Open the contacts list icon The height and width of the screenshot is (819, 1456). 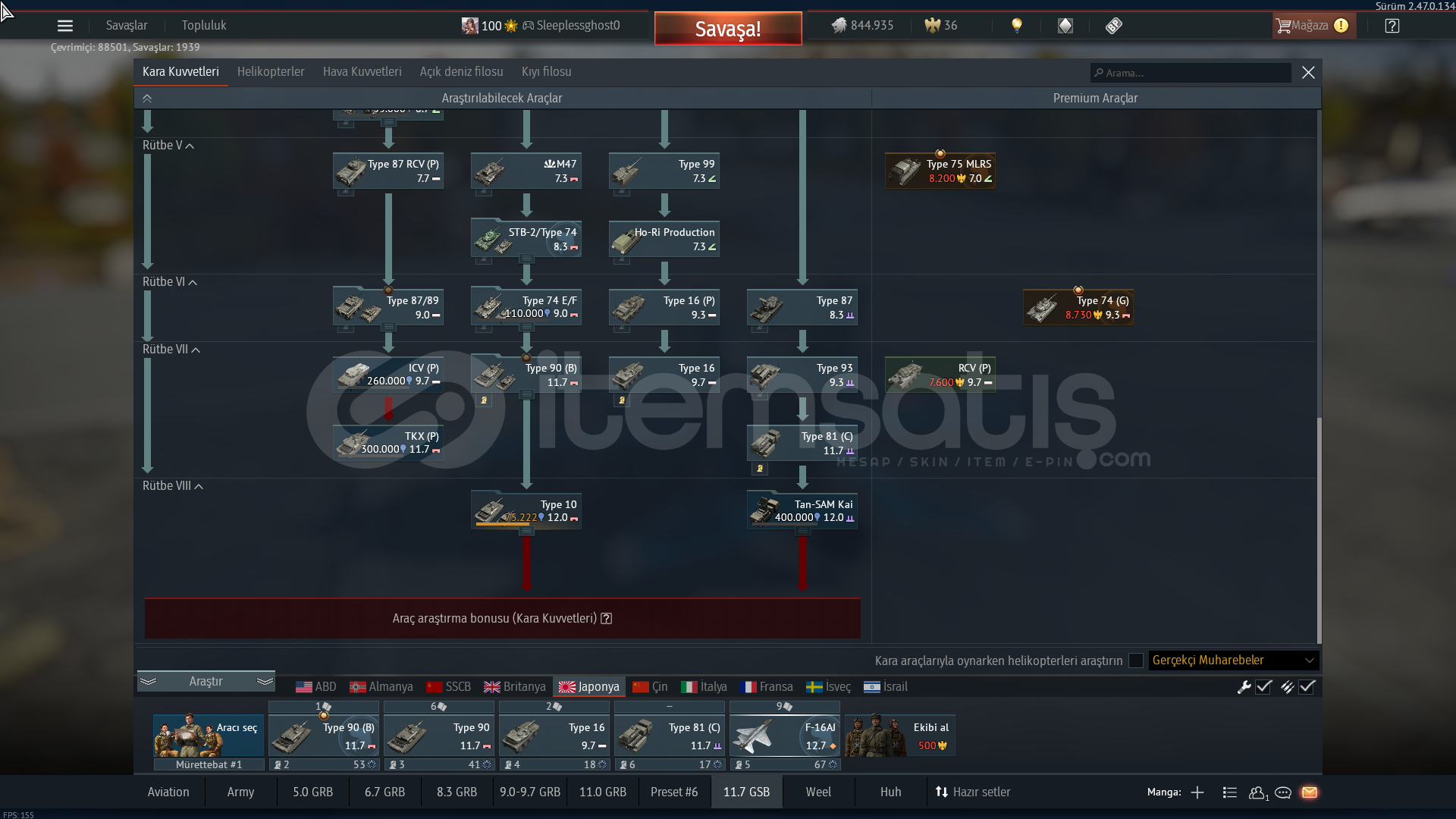point(1230,792)
